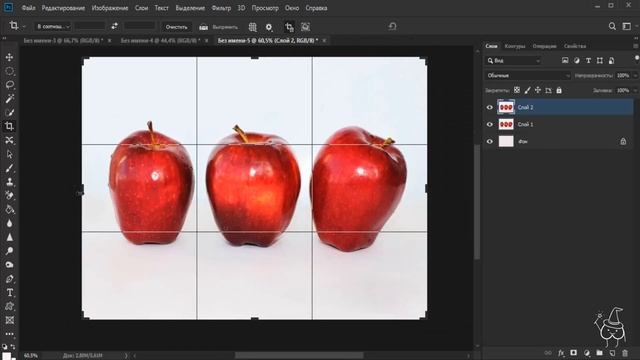Select the Move tool

(9, 57)
